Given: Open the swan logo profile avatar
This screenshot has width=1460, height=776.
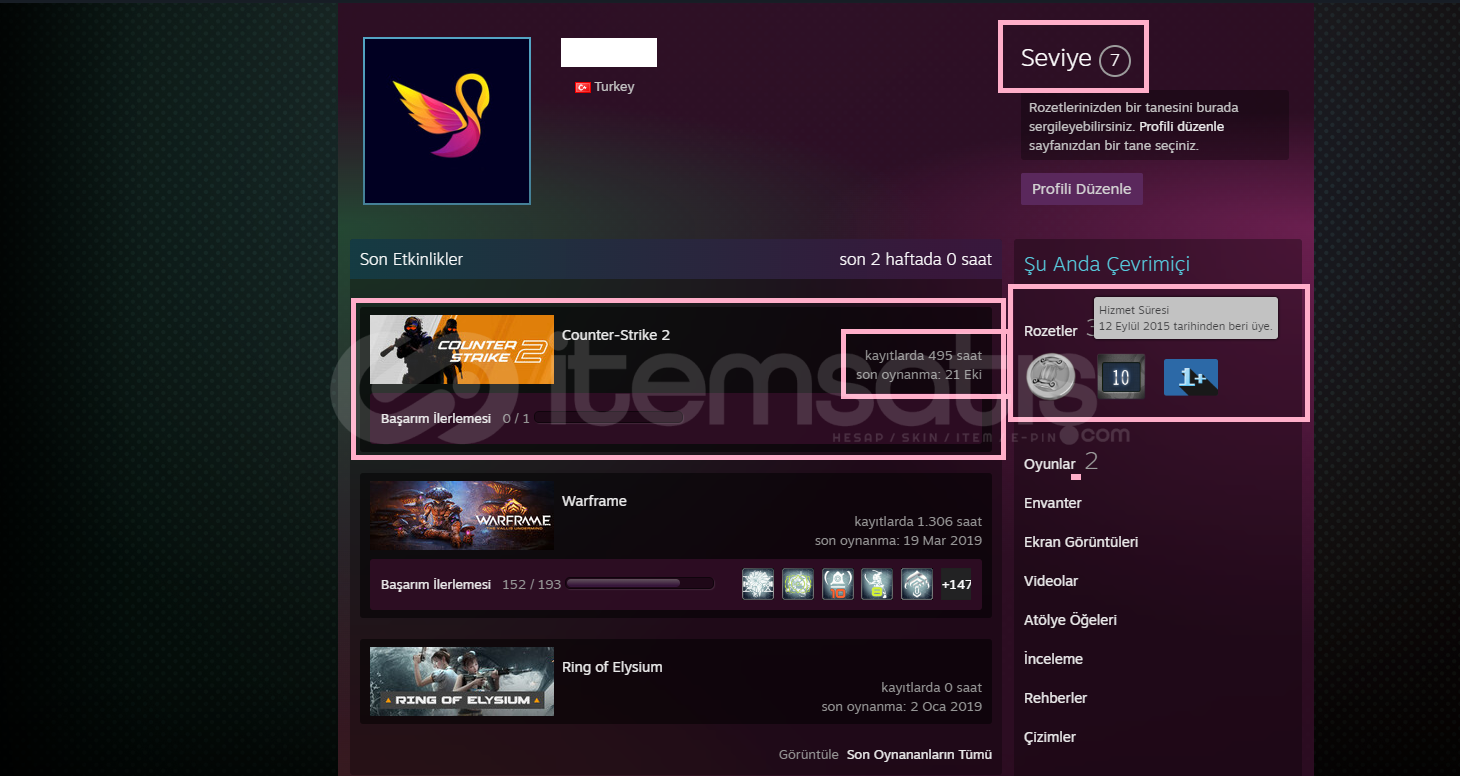Looking at the screenshot, I should click(447, 121).
